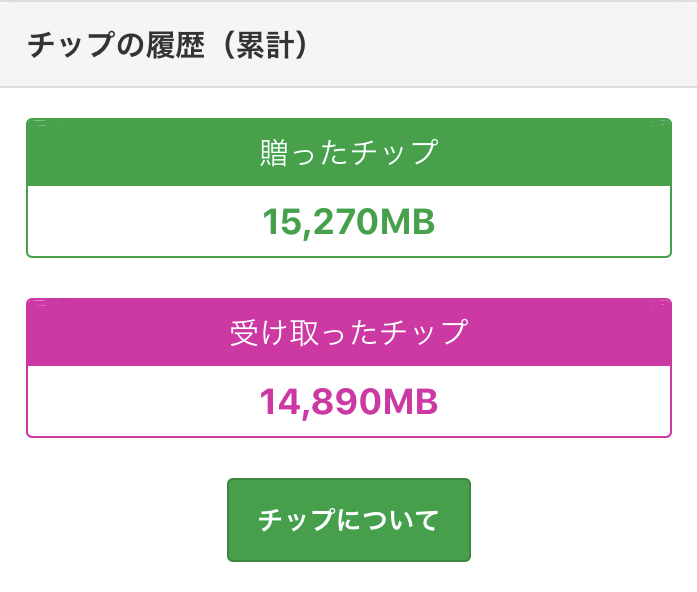
Task: Click the 15,270MB sent chips value
Action: point(348,222)
